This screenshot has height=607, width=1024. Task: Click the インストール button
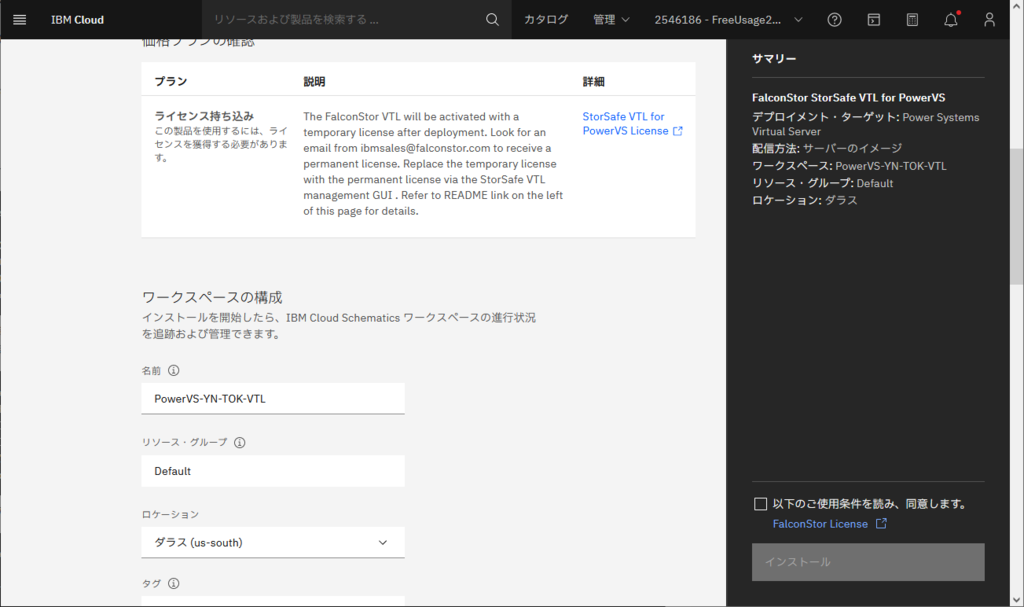point(868,562)
